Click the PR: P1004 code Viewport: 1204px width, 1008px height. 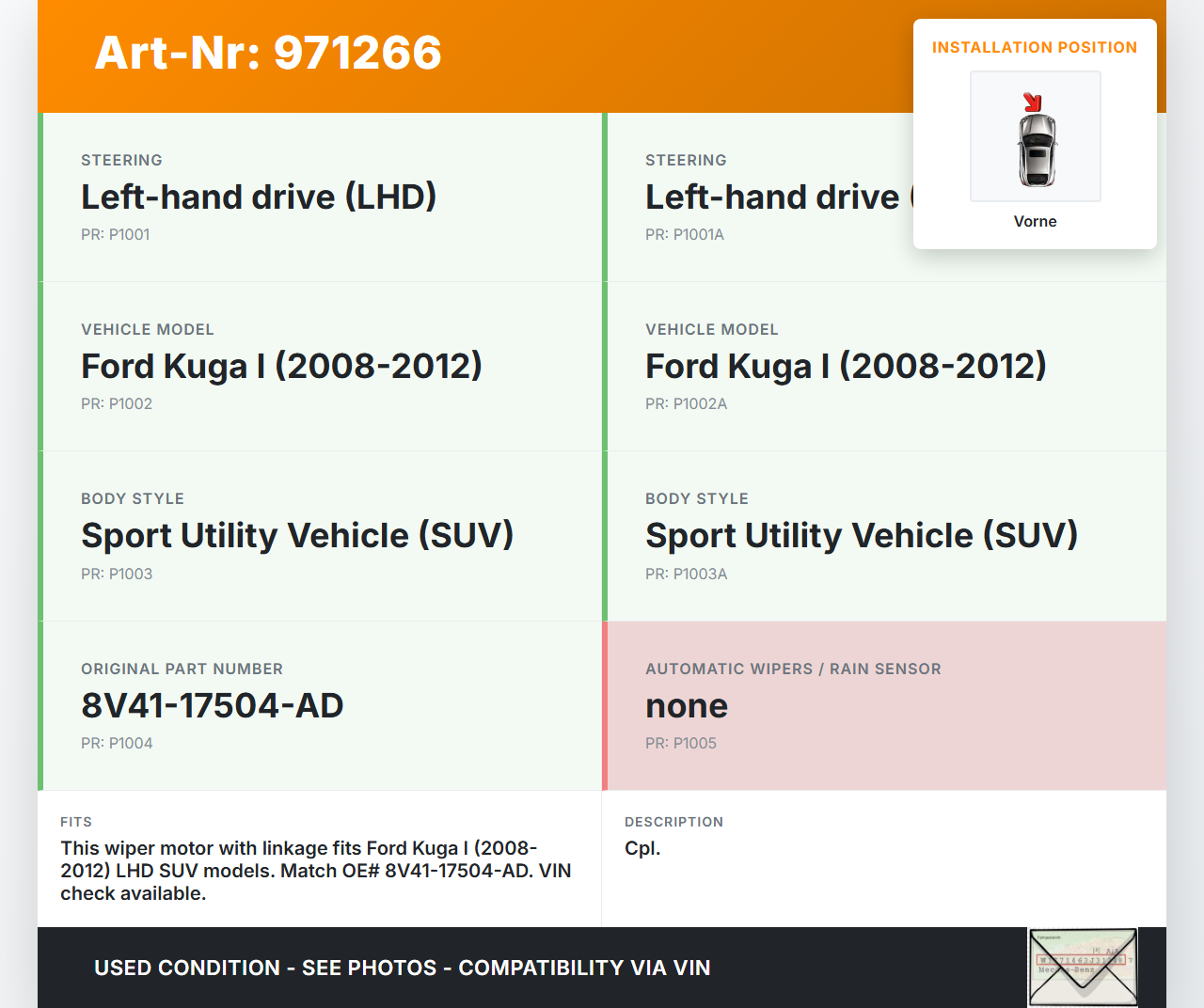tap(117, 743)
